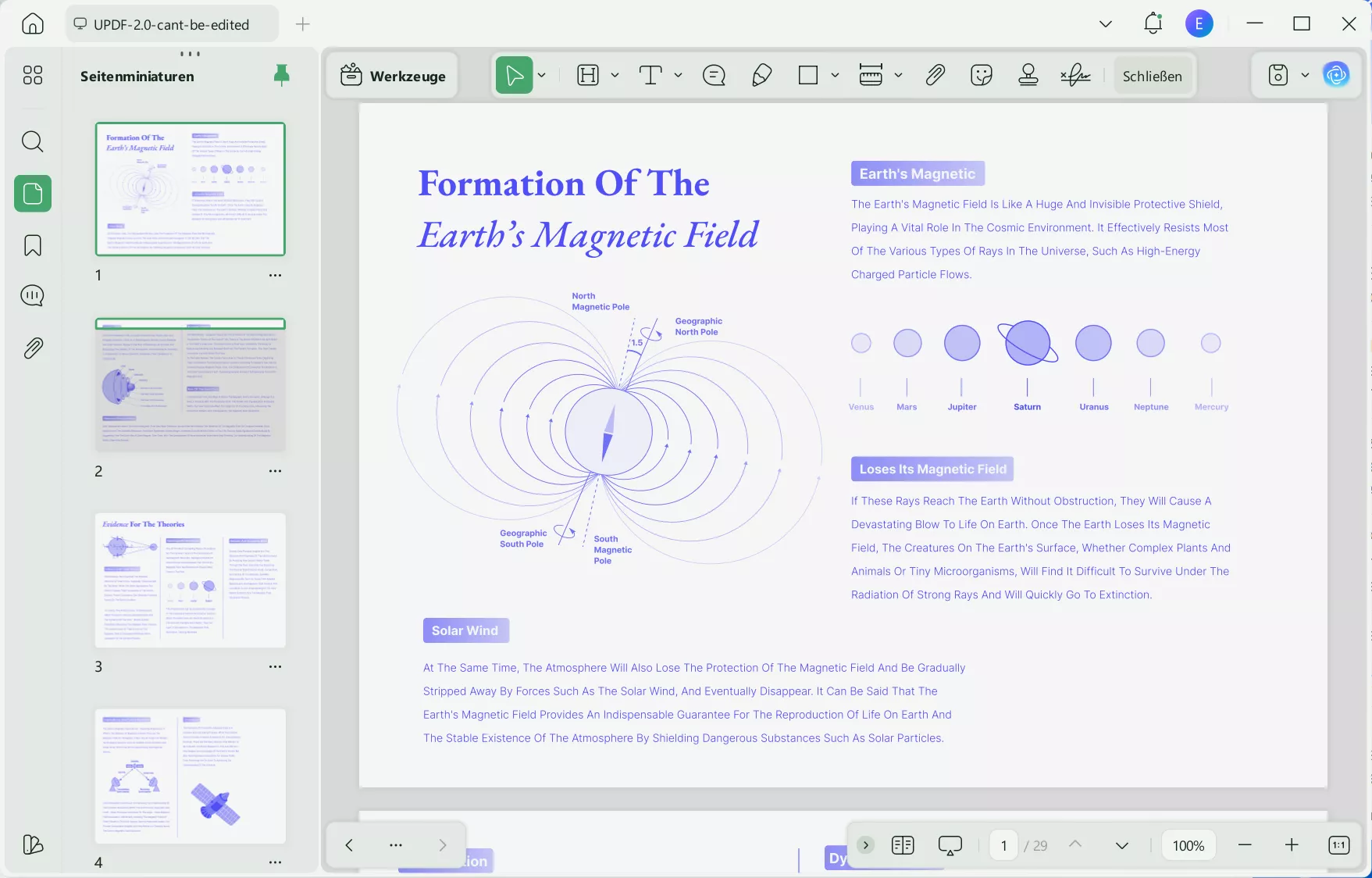Open more options in bottom navigation bar
Image resolution: width=1372 pixels, height=878 pixels.
396,845
